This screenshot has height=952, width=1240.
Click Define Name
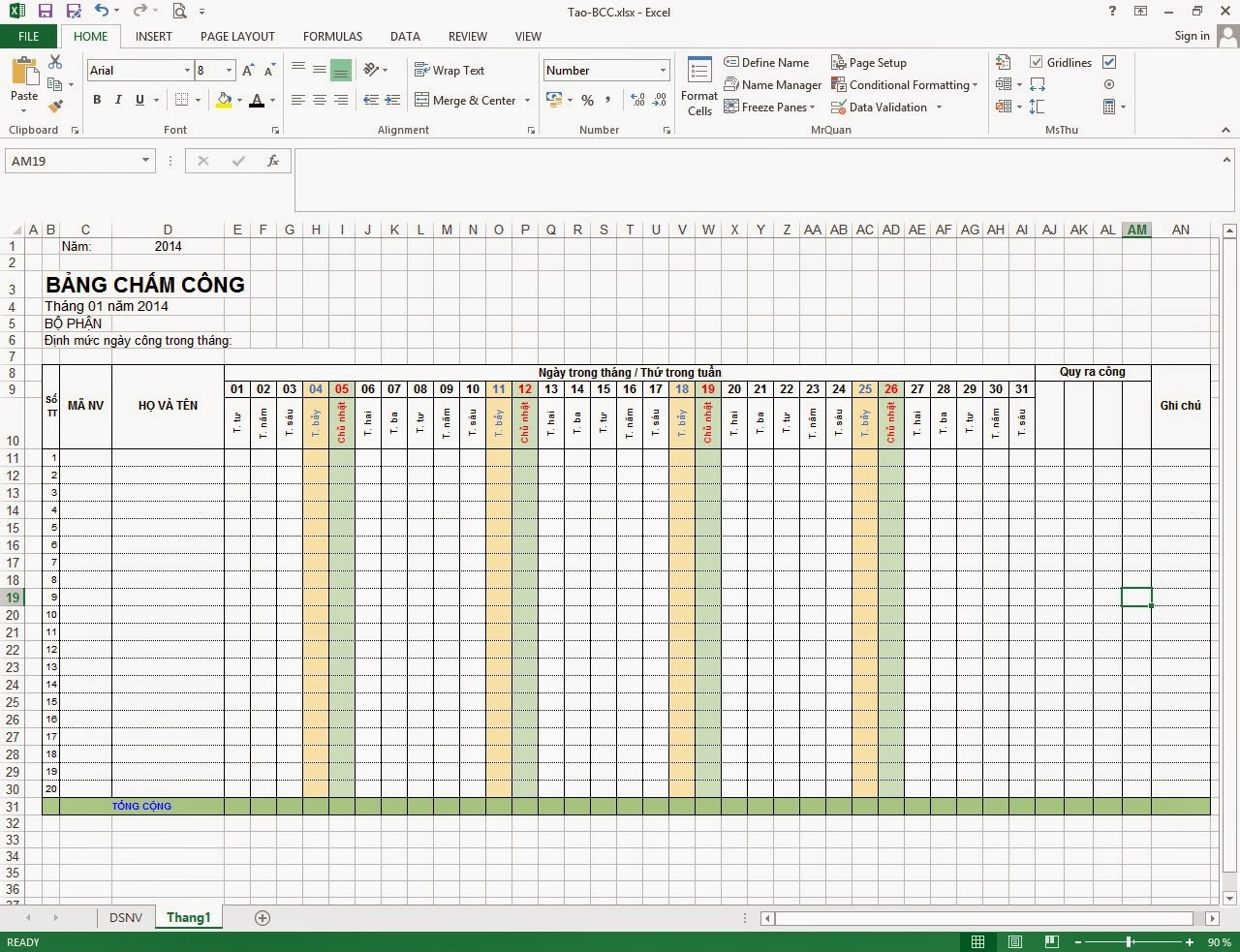(766, 62)
